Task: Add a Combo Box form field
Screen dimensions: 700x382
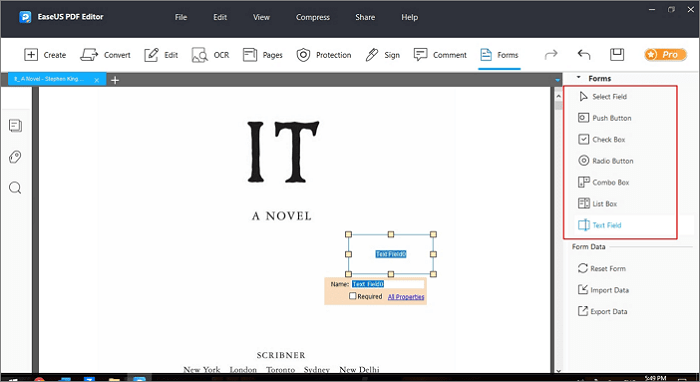Action: 604,182
